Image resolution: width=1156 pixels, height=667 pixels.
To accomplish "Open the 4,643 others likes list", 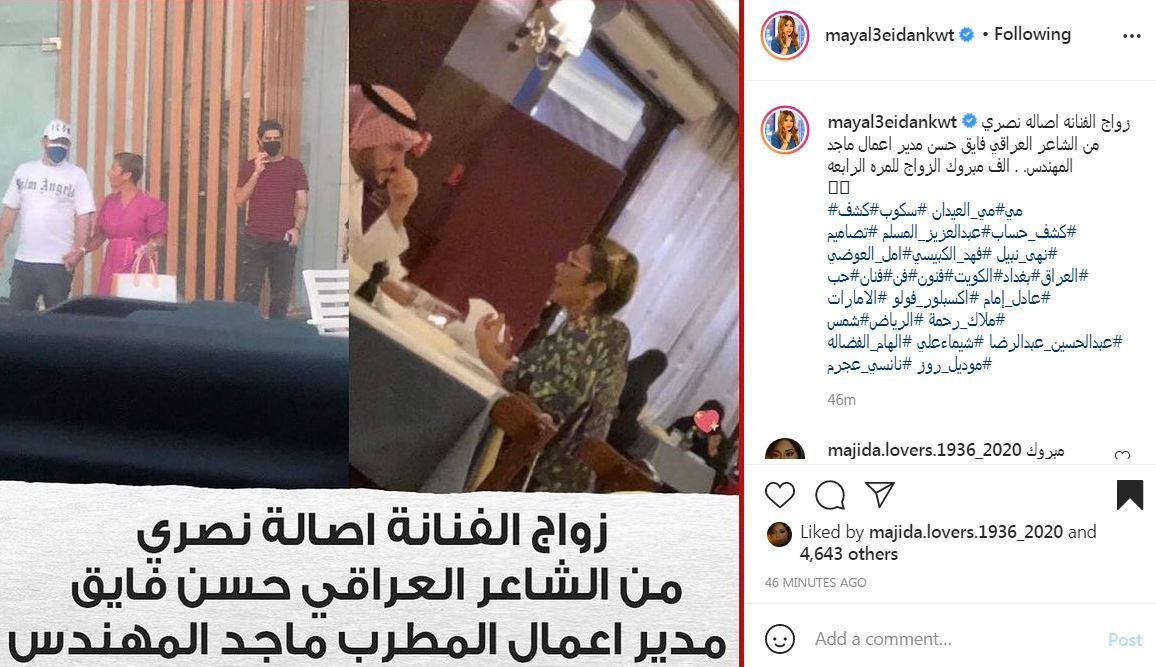I will [849, 554].
